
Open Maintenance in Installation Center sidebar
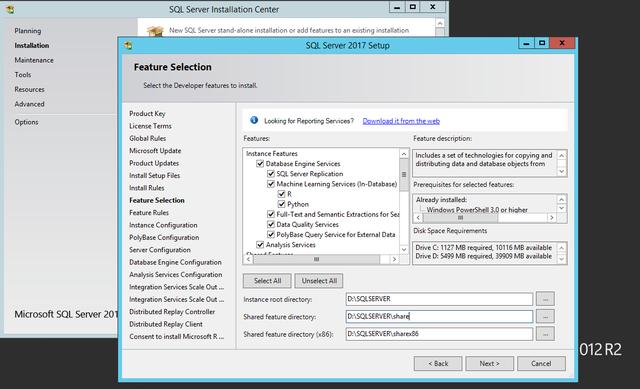34,60
